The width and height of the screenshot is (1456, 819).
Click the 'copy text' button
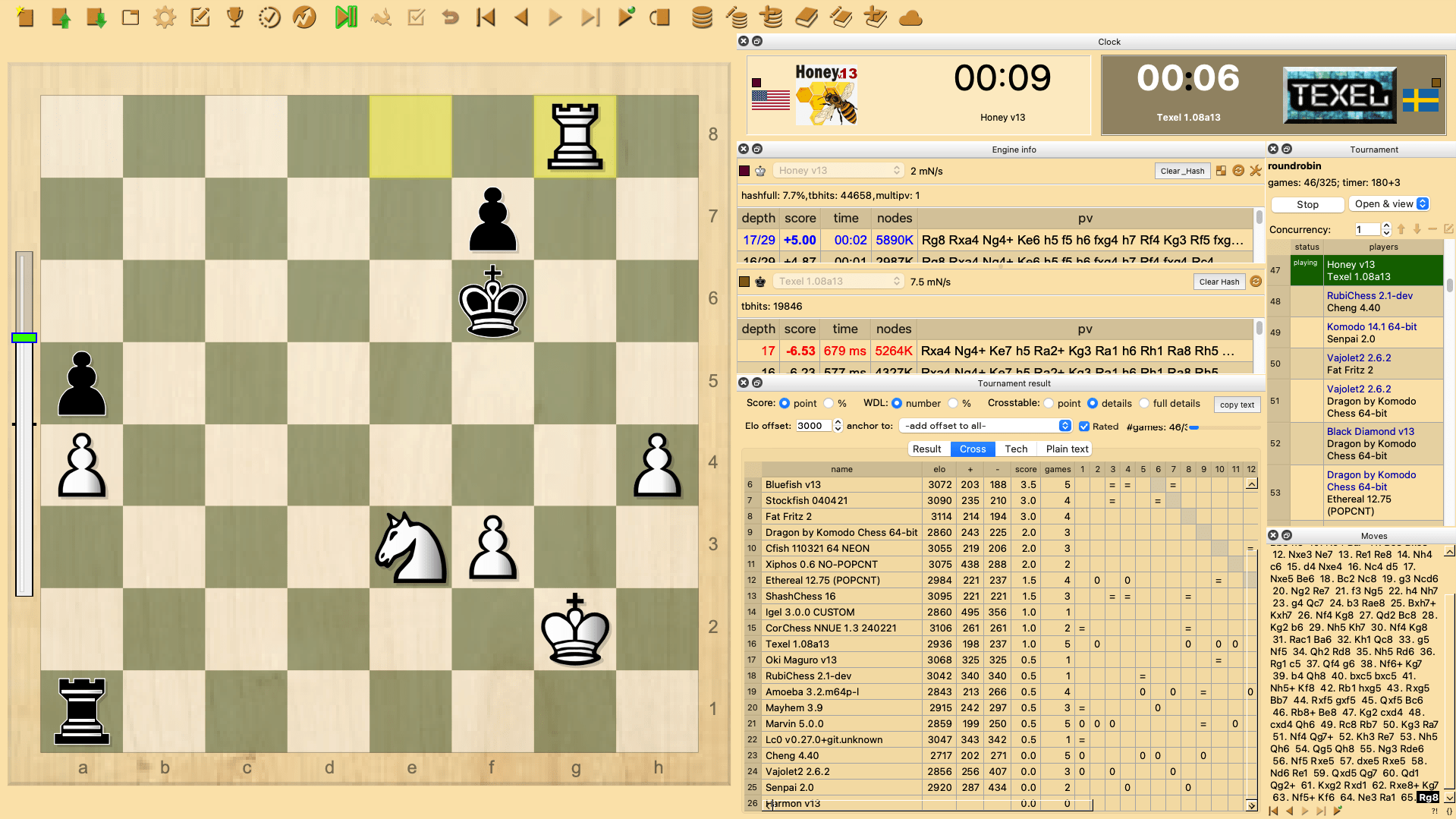(1237, 405)
